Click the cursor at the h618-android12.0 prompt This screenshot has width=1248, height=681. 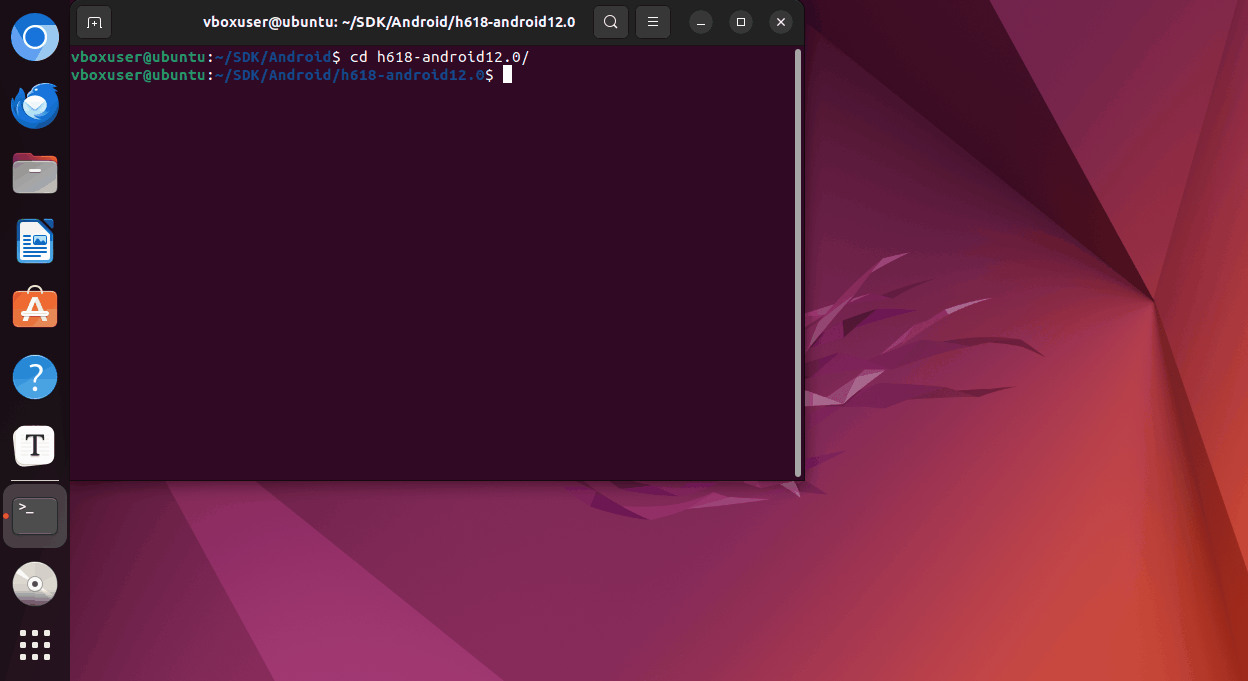coord(507,75)
